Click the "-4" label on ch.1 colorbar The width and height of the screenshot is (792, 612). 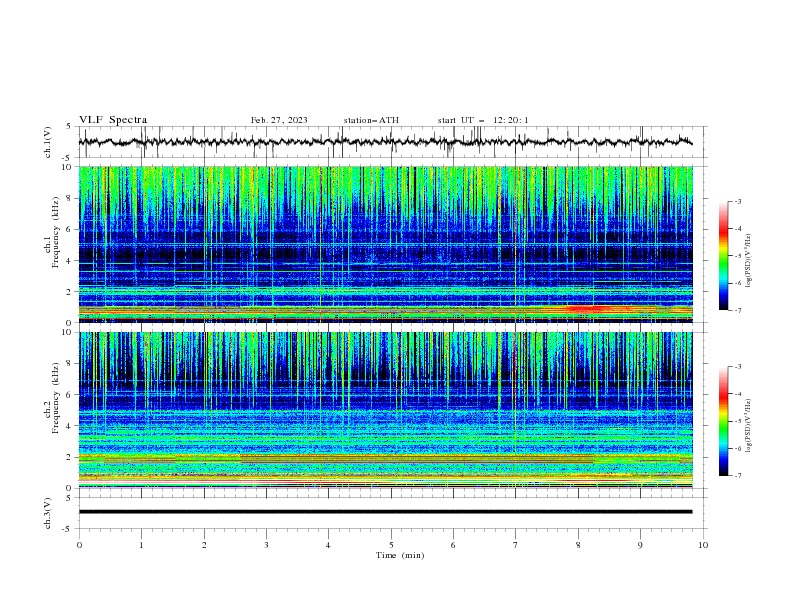tap(737, 229)
